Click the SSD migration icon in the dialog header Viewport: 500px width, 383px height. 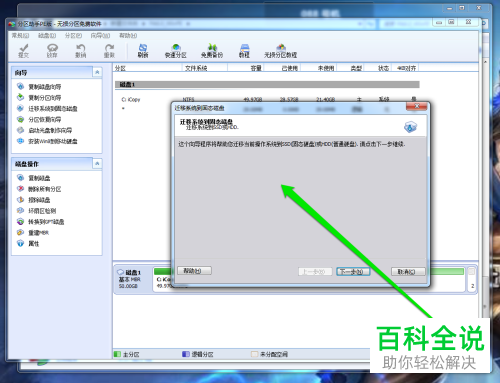(x=411, y=127)
